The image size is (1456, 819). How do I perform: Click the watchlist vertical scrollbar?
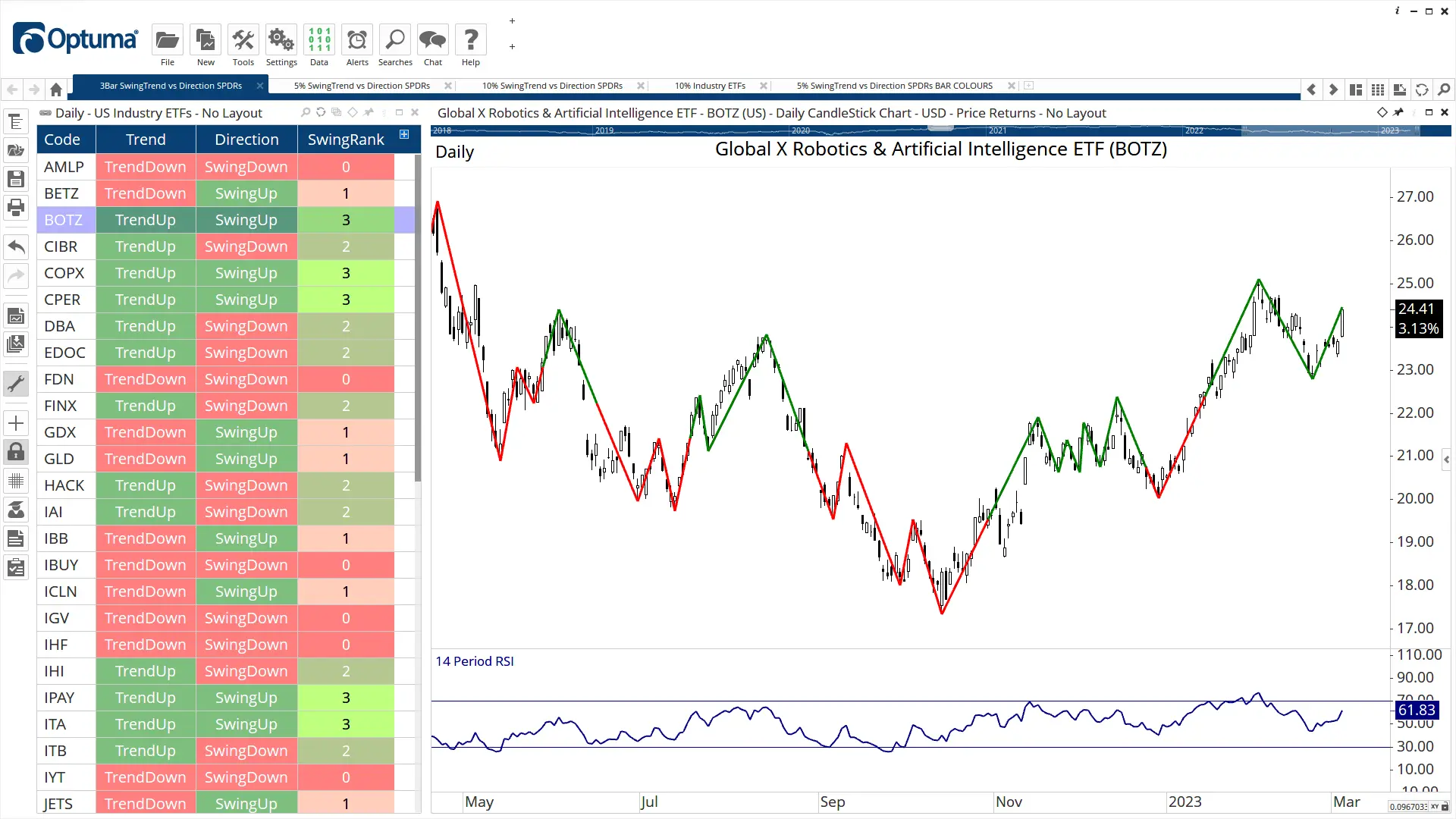pos(417,318)
